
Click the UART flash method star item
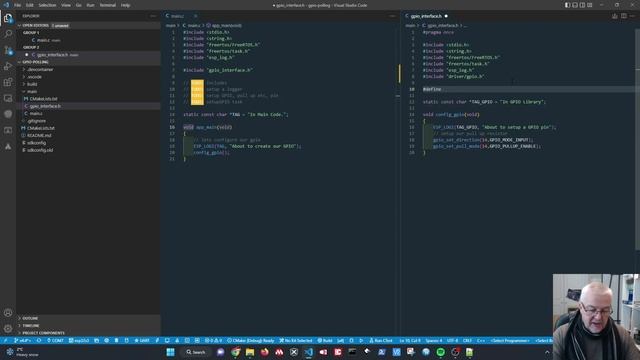point(142,340)
